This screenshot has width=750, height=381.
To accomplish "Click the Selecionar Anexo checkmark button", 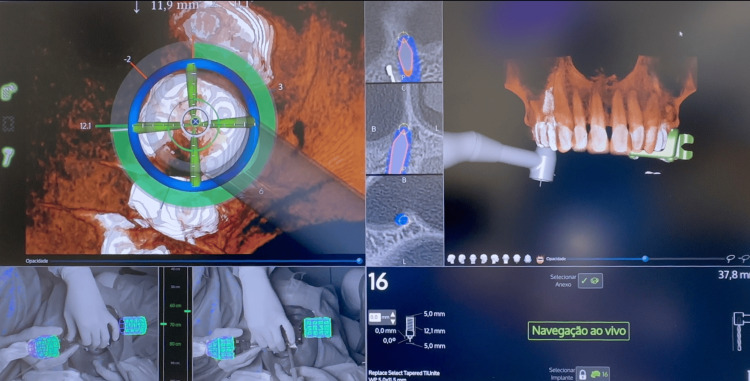I will tap(590, 281).
